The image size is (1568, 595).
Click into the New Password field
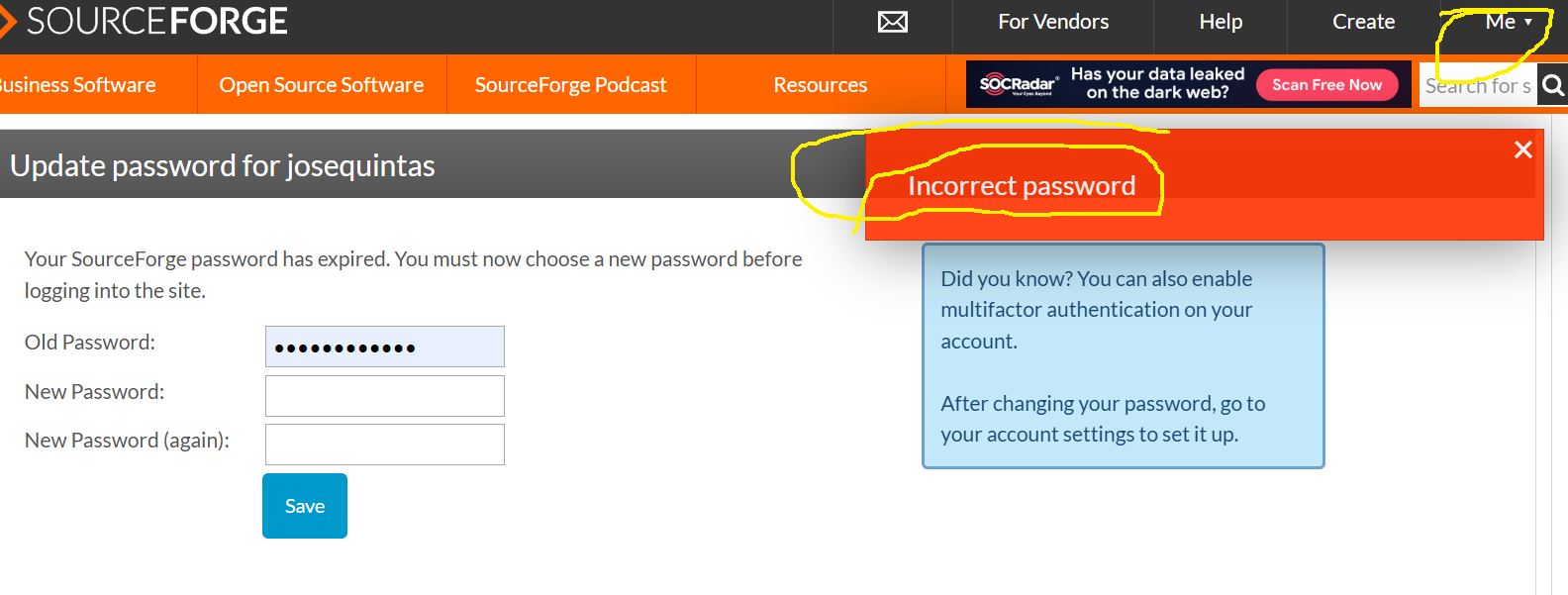click(385, 396)
